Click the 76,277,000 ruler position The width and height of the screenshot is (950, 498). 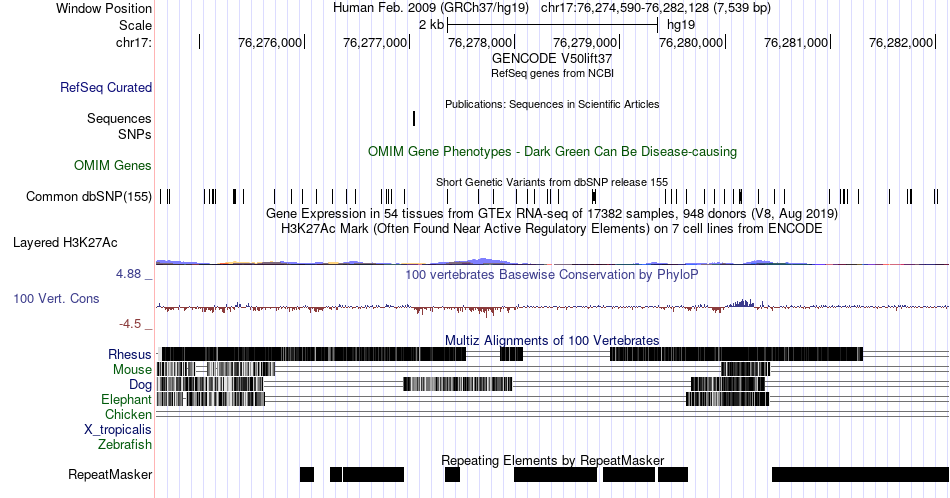coord(375,42)
